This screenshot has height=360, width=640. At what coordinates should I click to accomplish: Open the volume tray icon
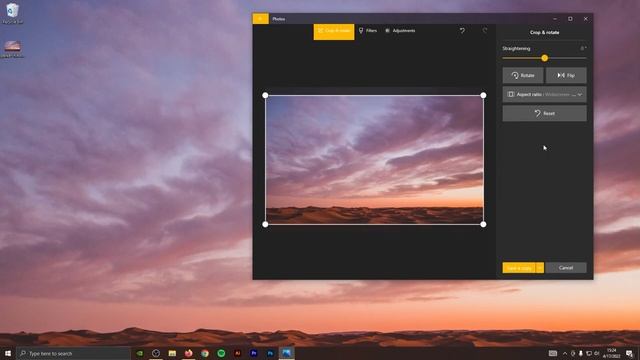pos(597,353)
